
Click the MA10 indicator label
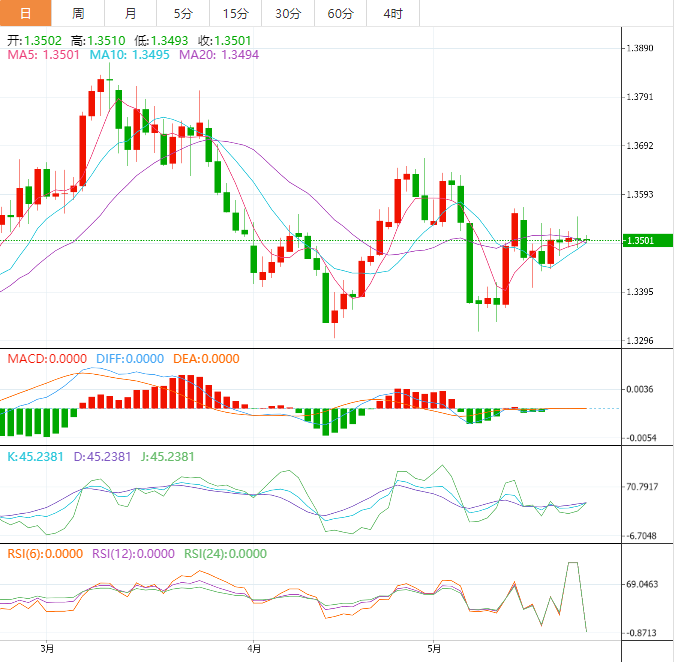(130, 56)
